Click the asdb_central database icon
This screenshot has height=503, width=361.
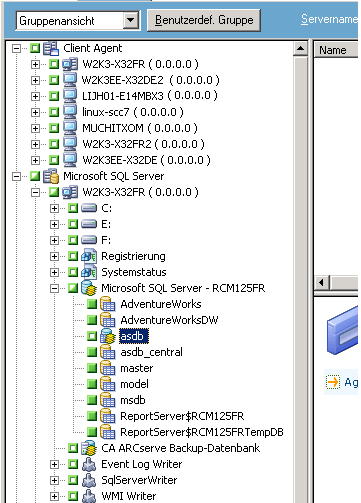(x=108, y=352)
